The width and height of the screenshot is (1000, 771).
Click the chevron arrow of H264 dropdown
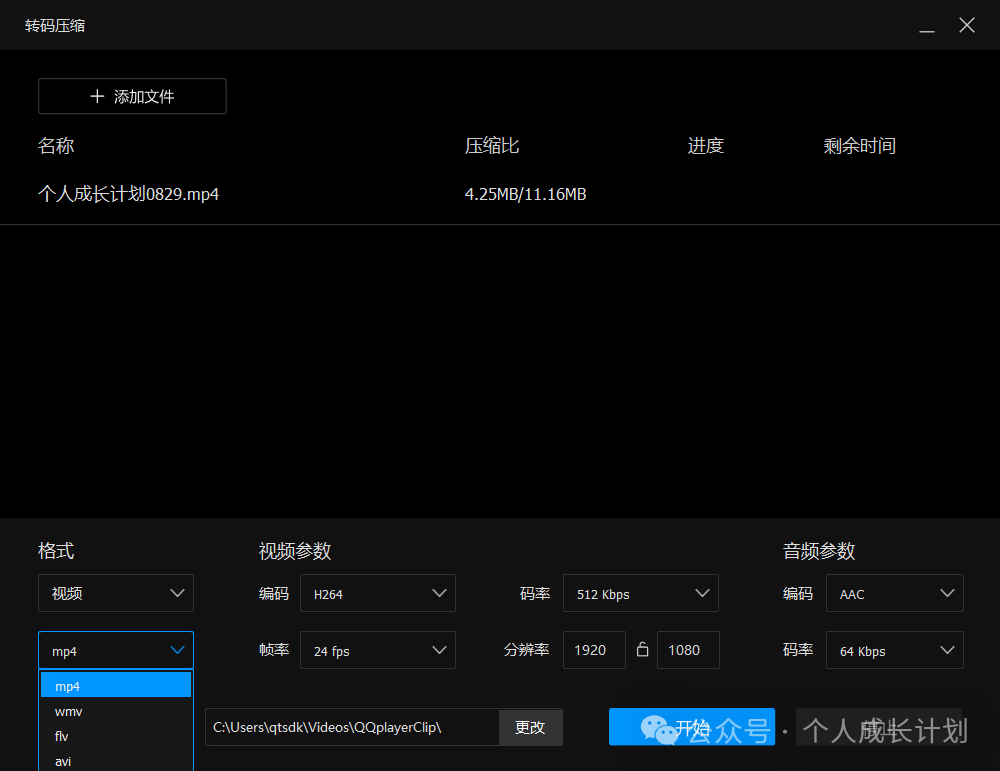pos(439,593)
